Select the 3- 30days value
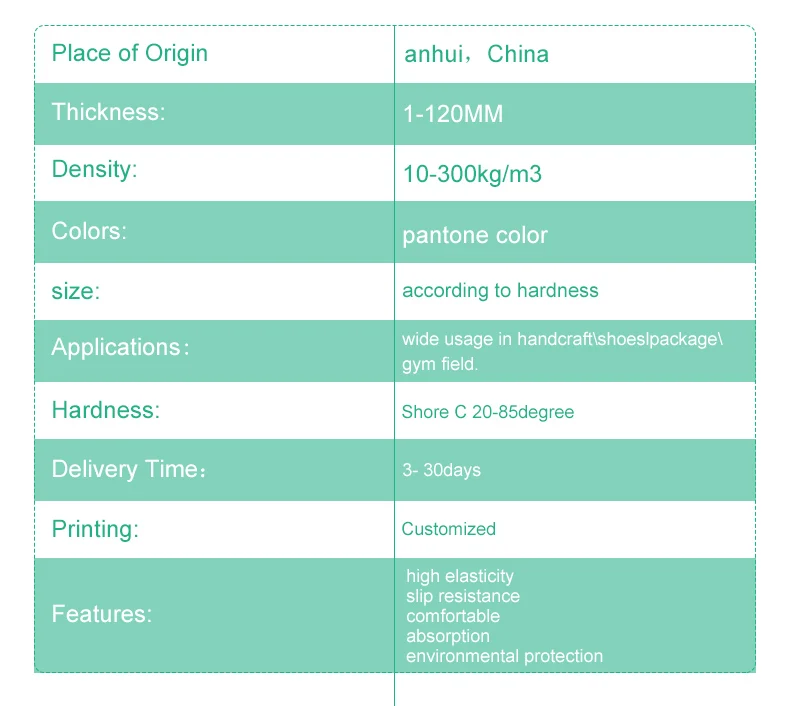Image resolution: width=790 pixels, height=706 pixels. point(441,470)
